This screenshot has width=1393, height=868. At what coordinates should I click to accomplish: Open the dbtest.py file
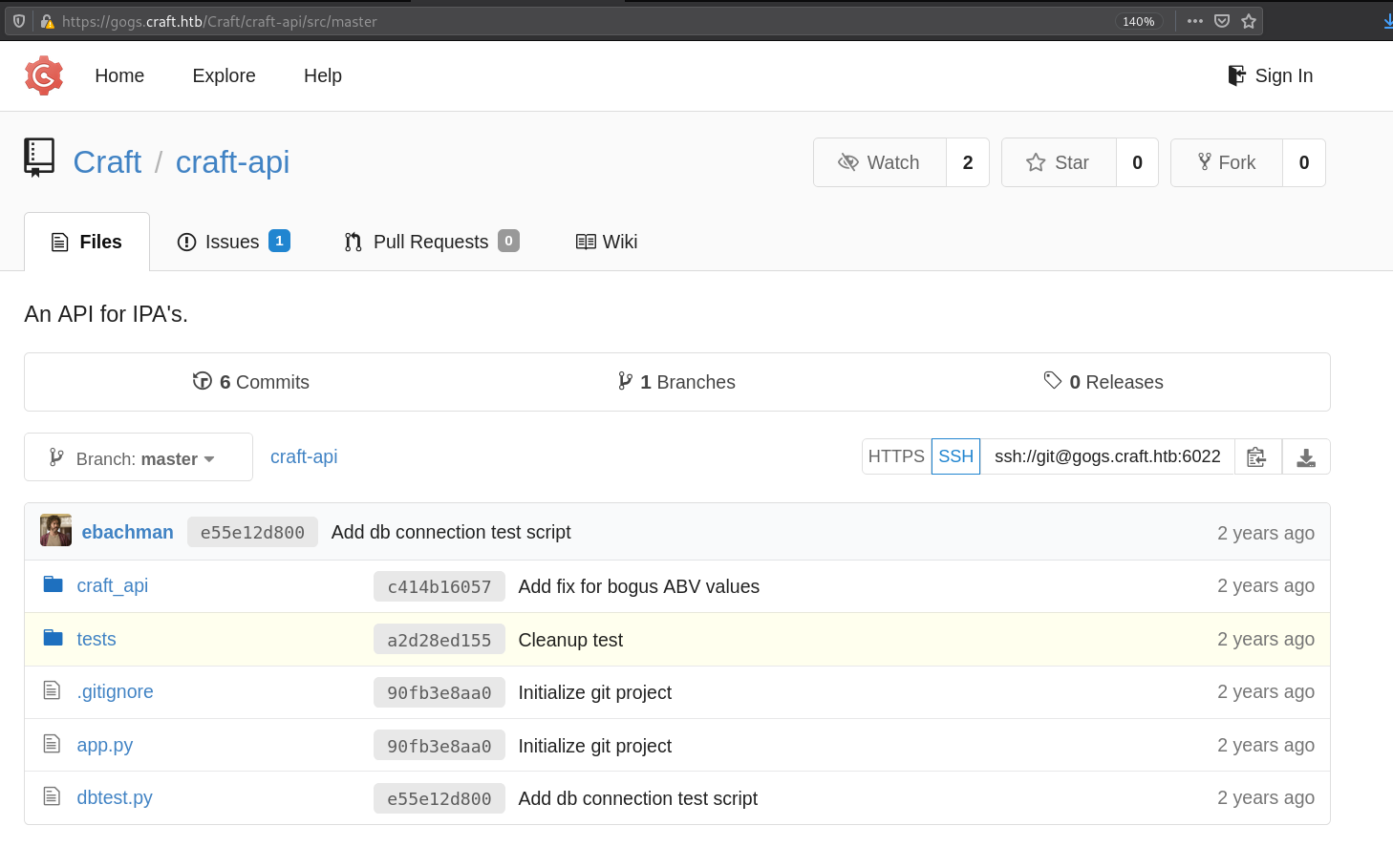[115, 797]
